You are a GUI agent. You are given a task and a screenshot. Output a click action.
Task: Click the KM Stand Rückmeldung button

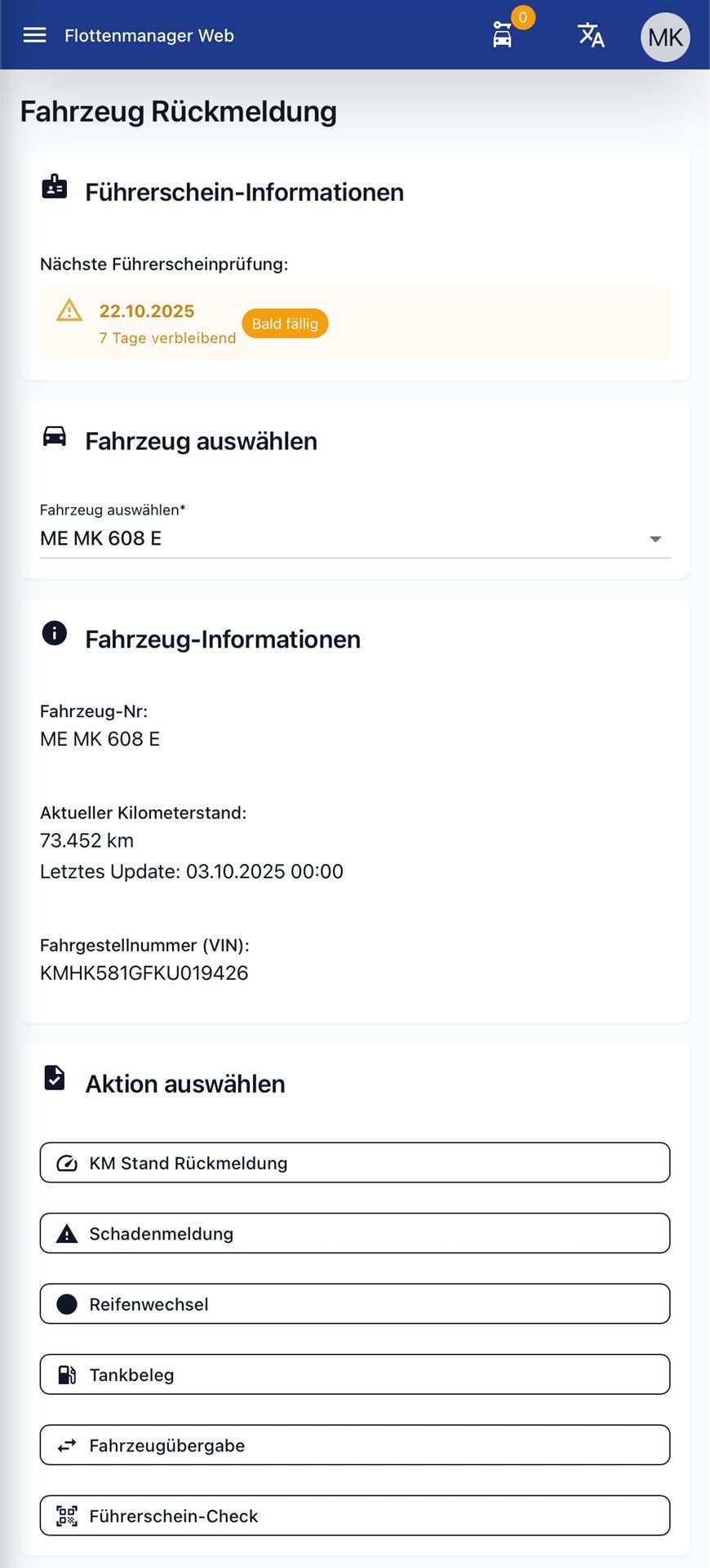click(355, 1163)
